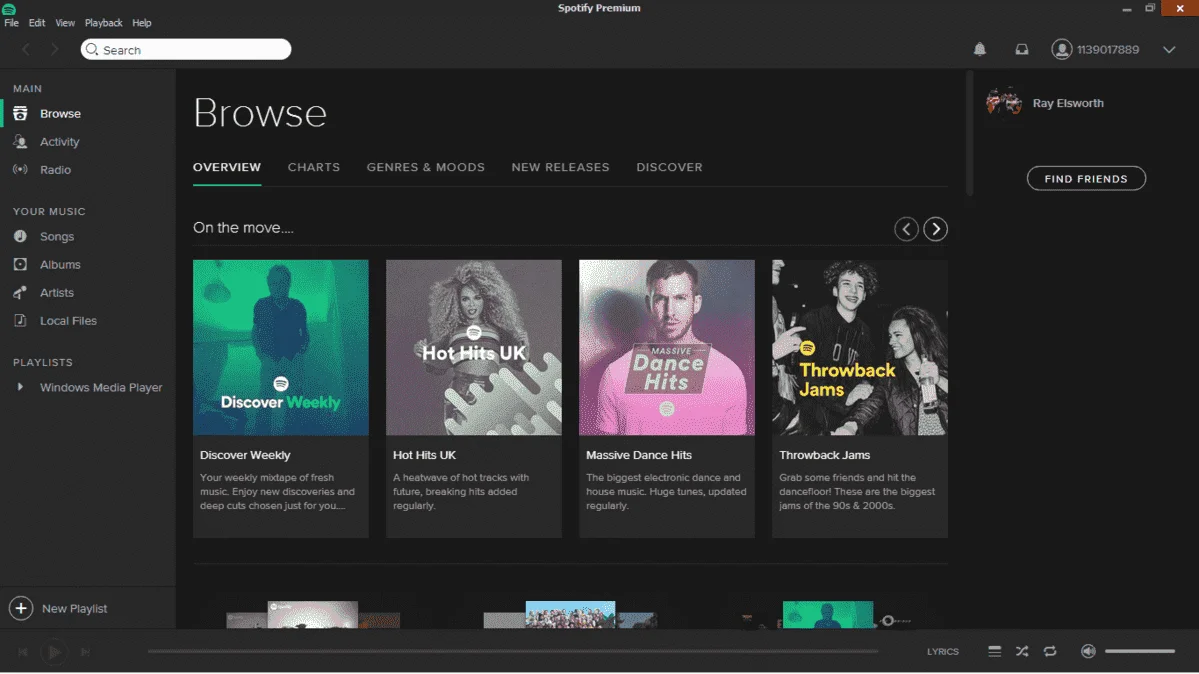Click the playback progress bar

pos(513,652)
